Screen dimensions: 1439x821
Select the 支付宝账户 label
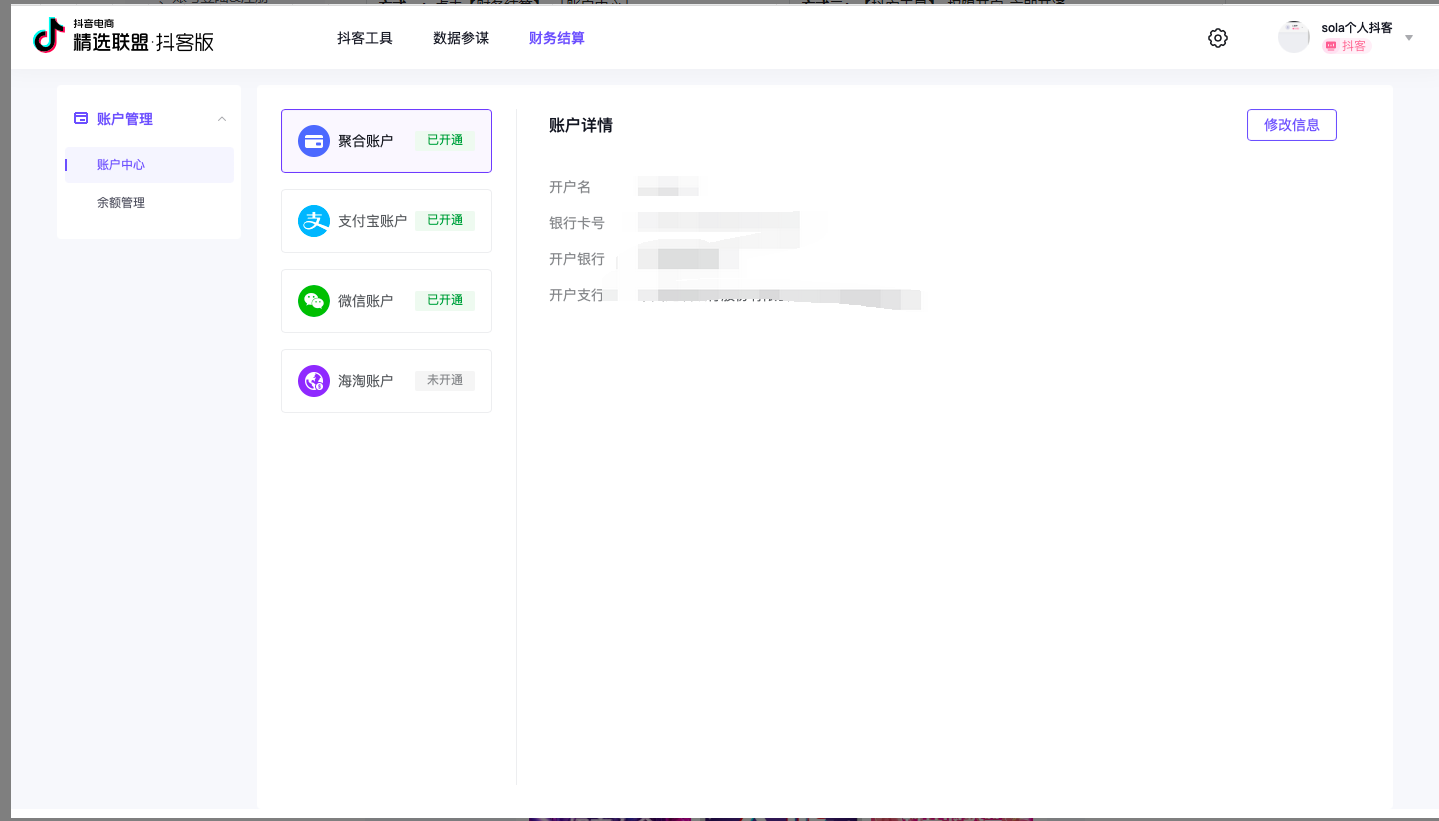(x=372, y=221)
